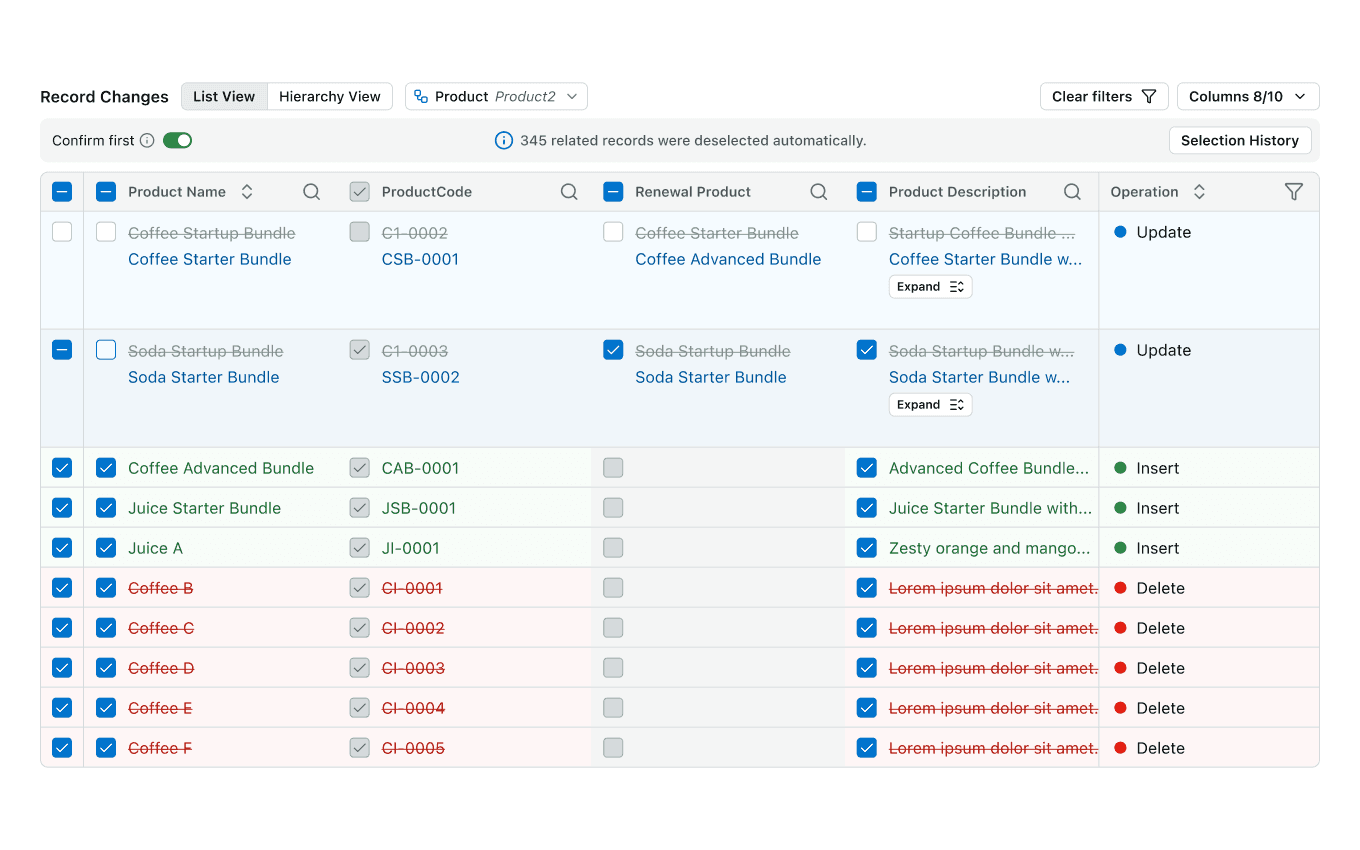Open the Columns 8/10 dropdown
This screenshot has height=850, width=1360.
pos(1248,97)
